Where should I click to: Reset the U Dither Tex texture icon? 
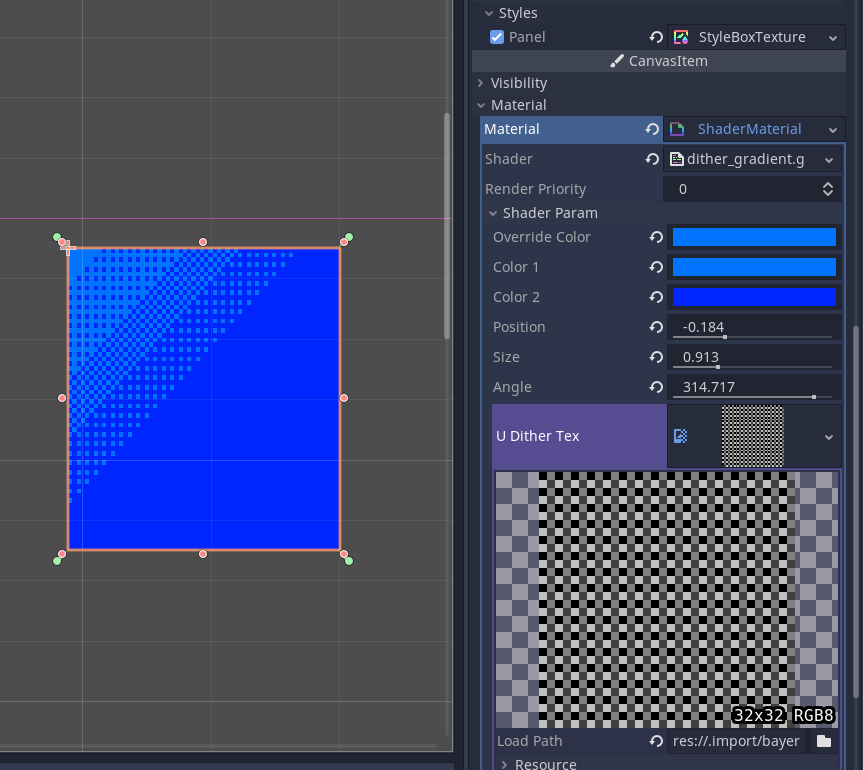681,436
